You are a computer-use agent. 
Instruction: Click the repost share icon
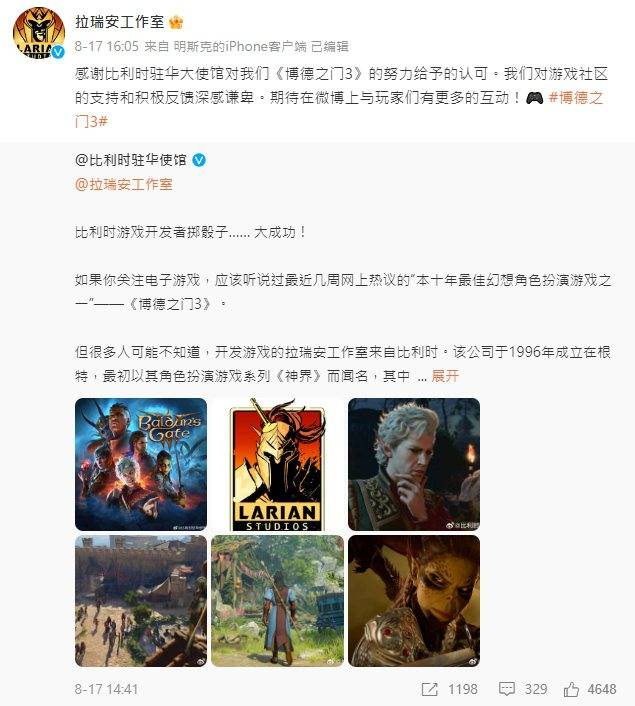coord(429,689)
